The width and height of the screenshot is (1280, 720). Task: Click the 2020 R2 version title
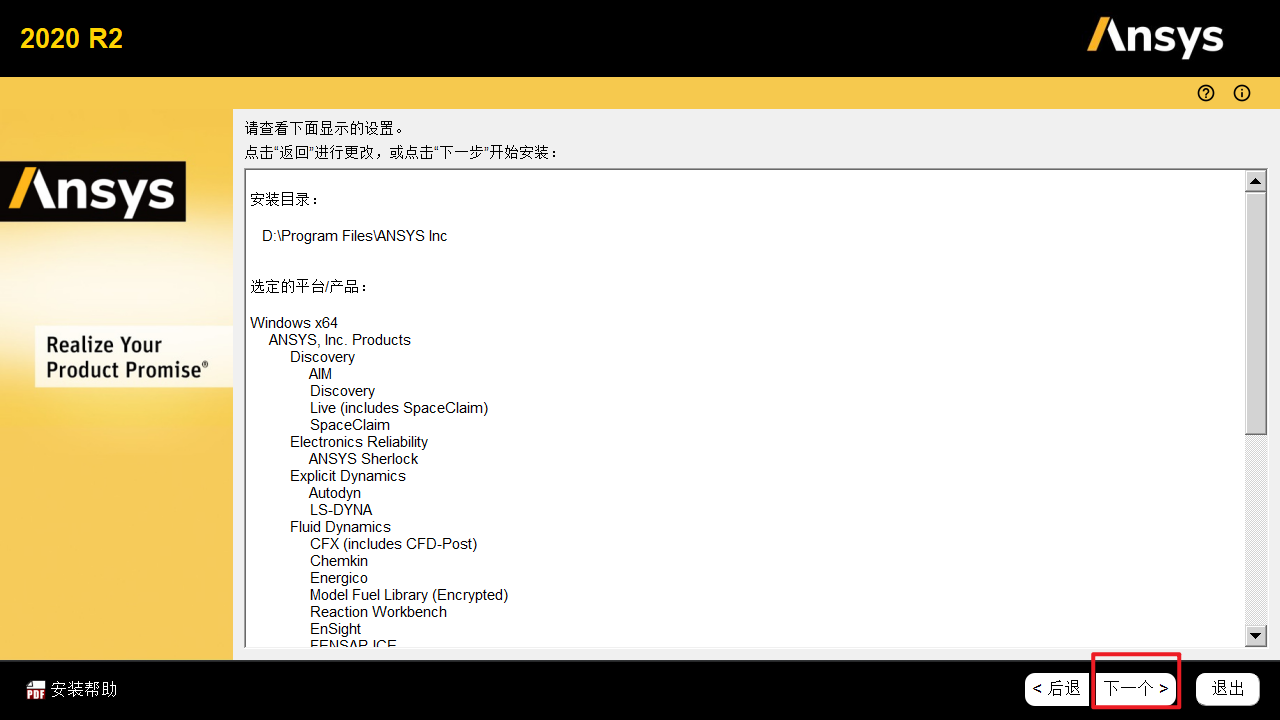click(71, 38)
